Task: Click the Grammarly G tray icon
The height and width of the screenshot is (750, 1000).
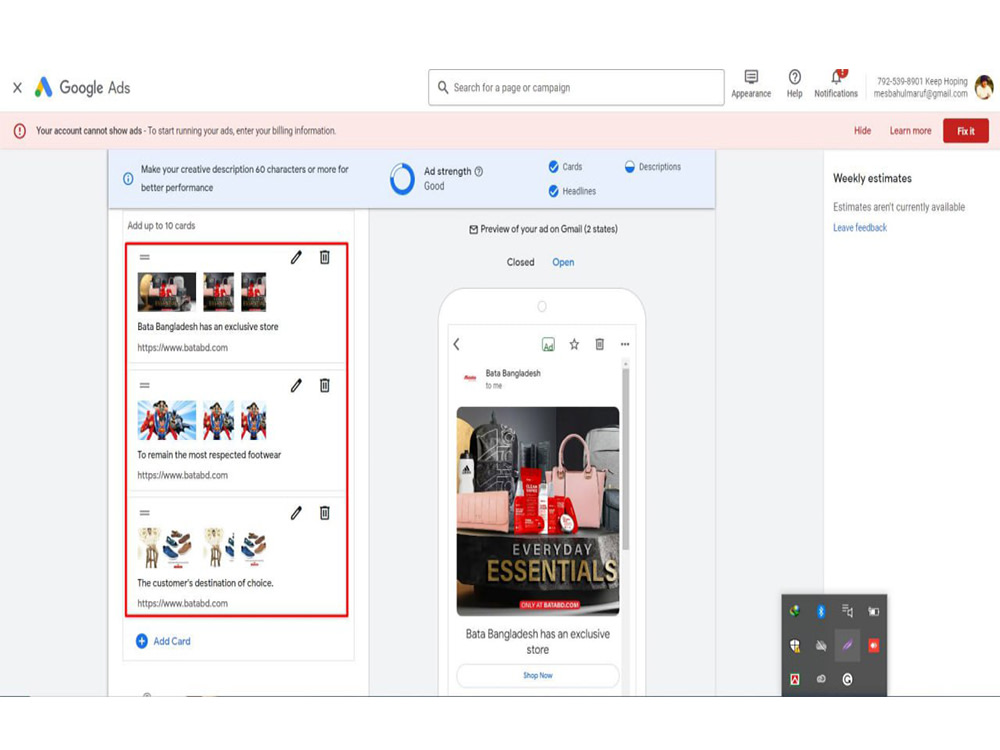Action: click(x=847, y=679)
